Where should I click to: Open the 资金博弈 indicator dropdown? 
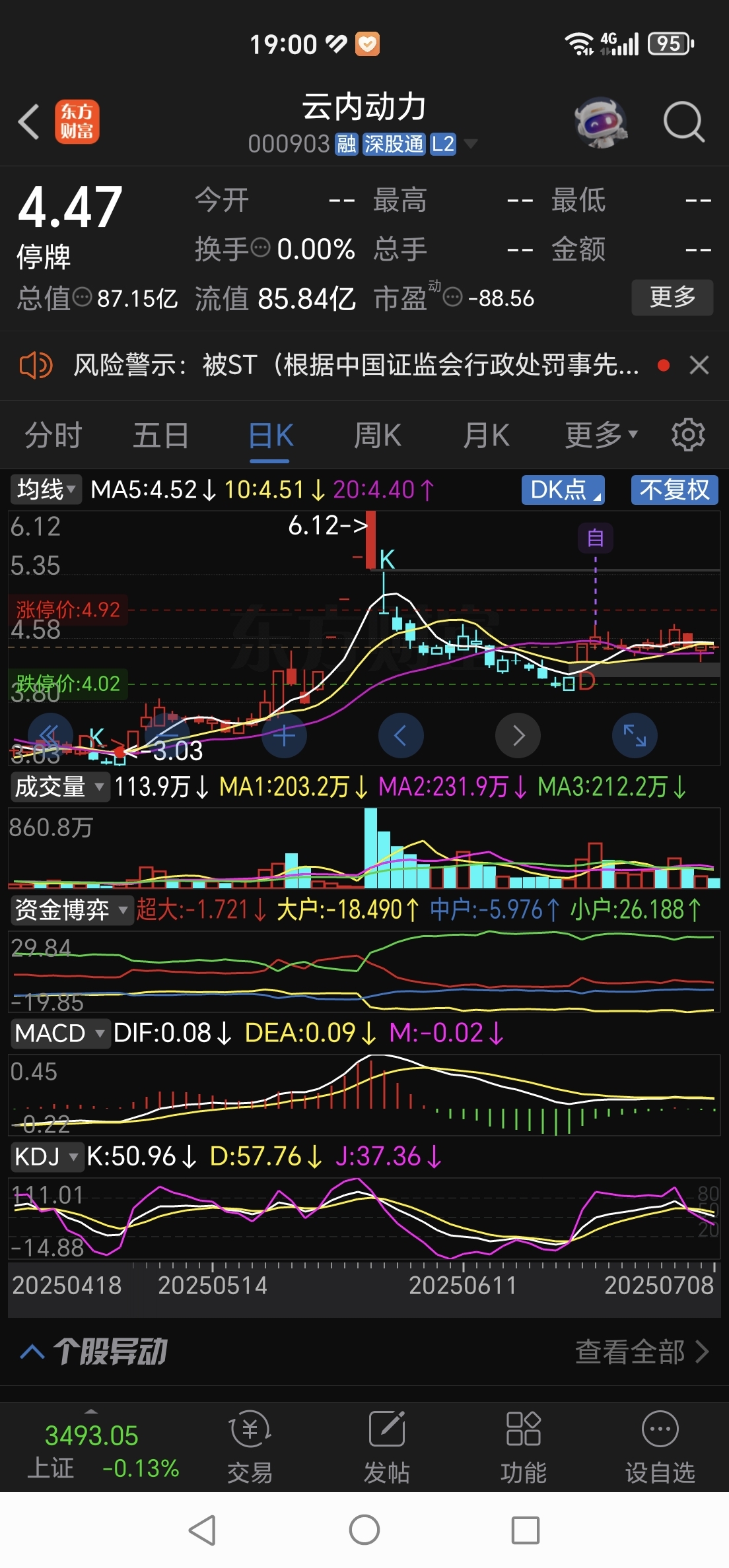[x=71, y=910]
